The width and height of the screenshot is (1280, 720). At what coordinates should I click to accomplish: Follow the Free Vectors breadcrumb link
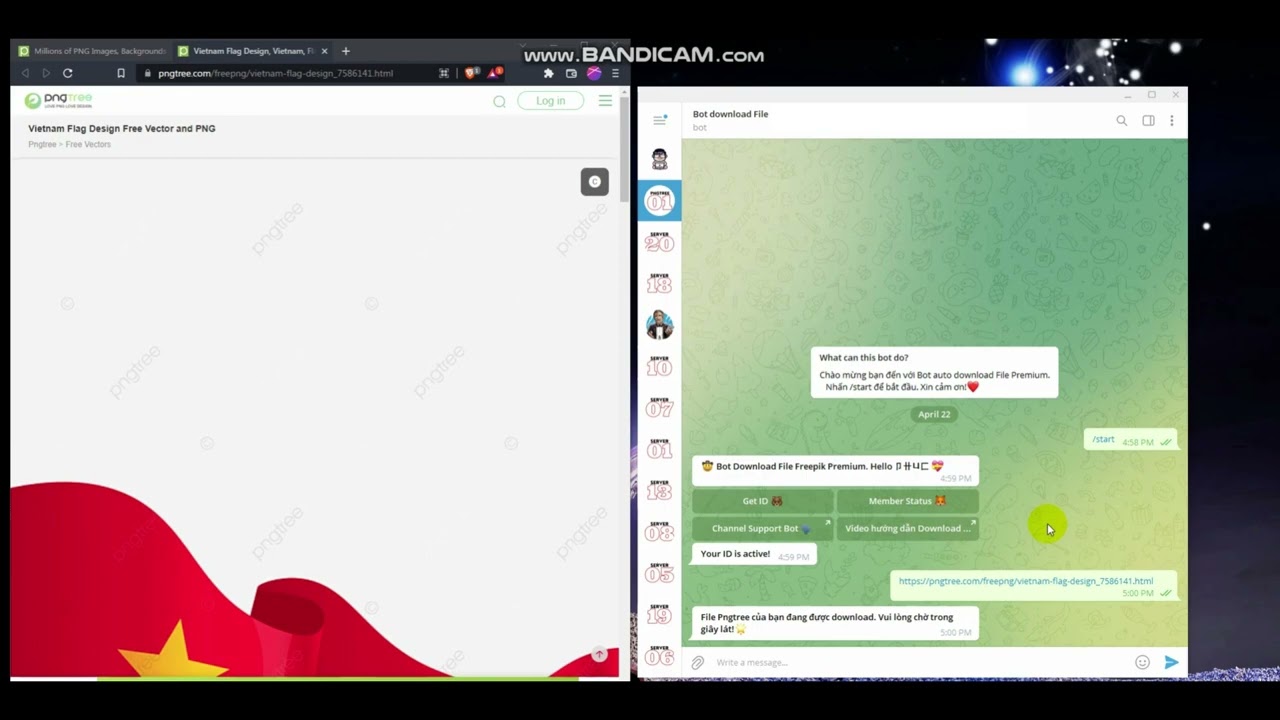[x=88, y=144]
